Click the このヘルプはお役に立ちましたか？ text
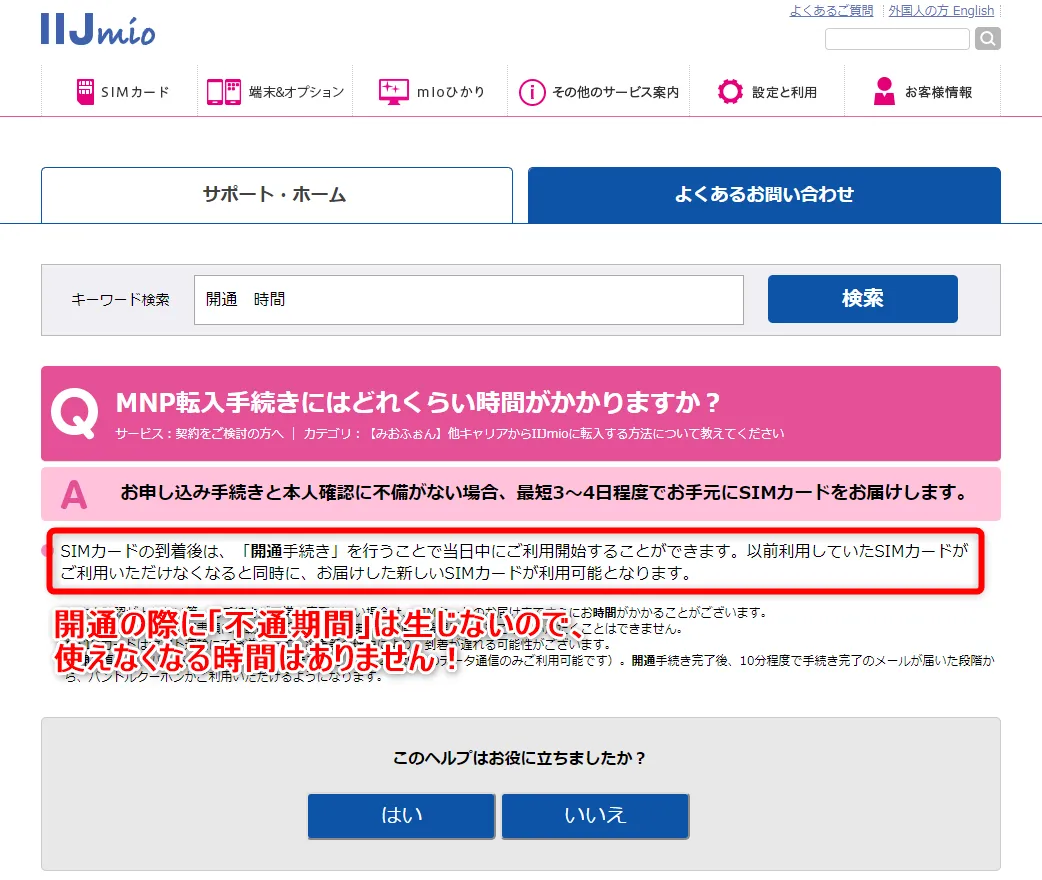 519,758
